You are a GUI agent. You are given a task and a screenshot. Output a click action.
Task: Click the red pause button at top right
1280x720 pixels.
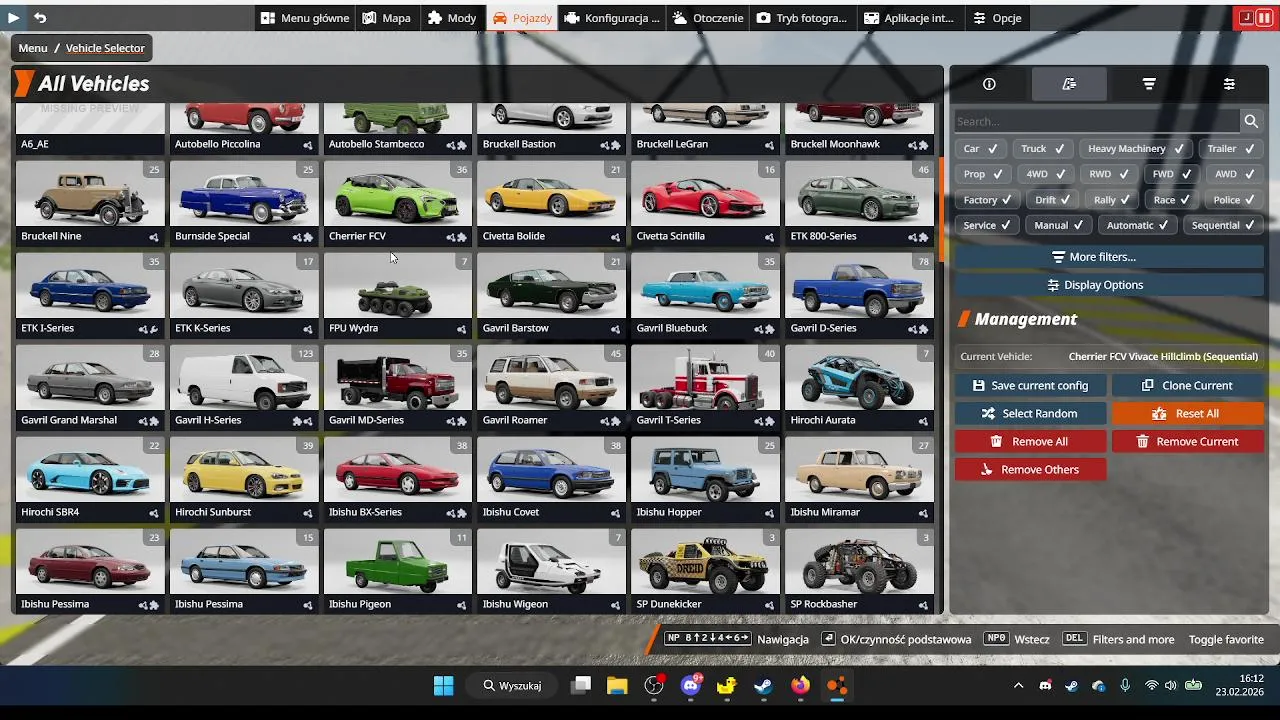(1265, 18)
